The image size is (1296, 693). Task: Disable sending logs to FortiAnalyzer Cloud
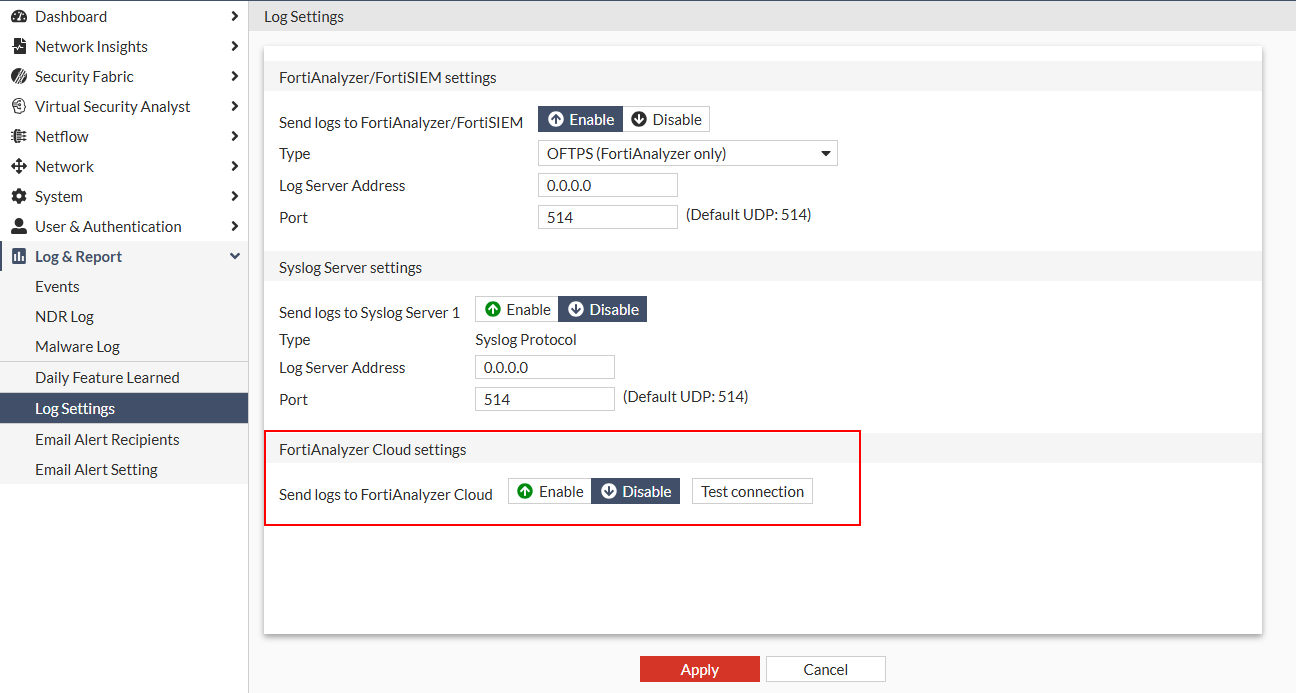(x=636, y=491)
